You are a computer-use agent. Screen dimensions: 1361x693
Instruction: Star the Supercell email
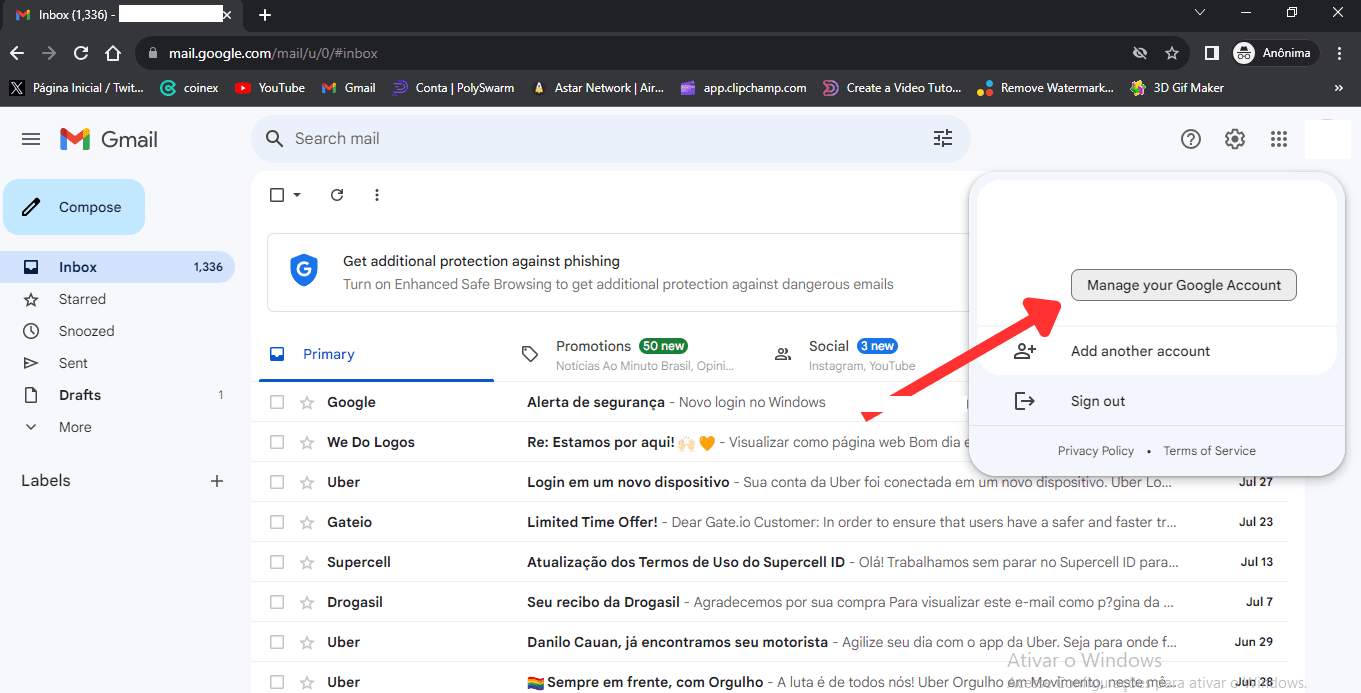(307, 562)
